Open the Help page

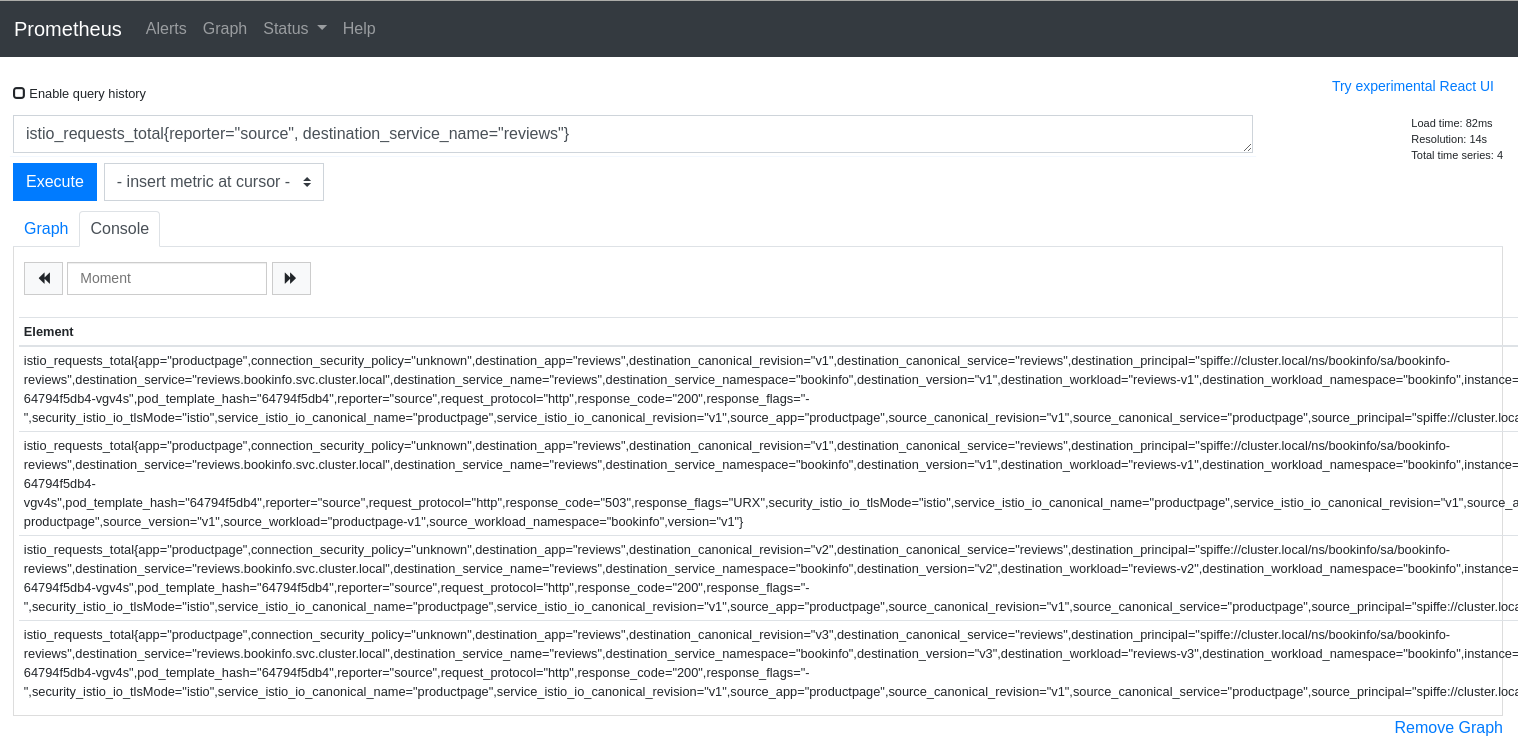pyautogui.click(x=359, y=29)
